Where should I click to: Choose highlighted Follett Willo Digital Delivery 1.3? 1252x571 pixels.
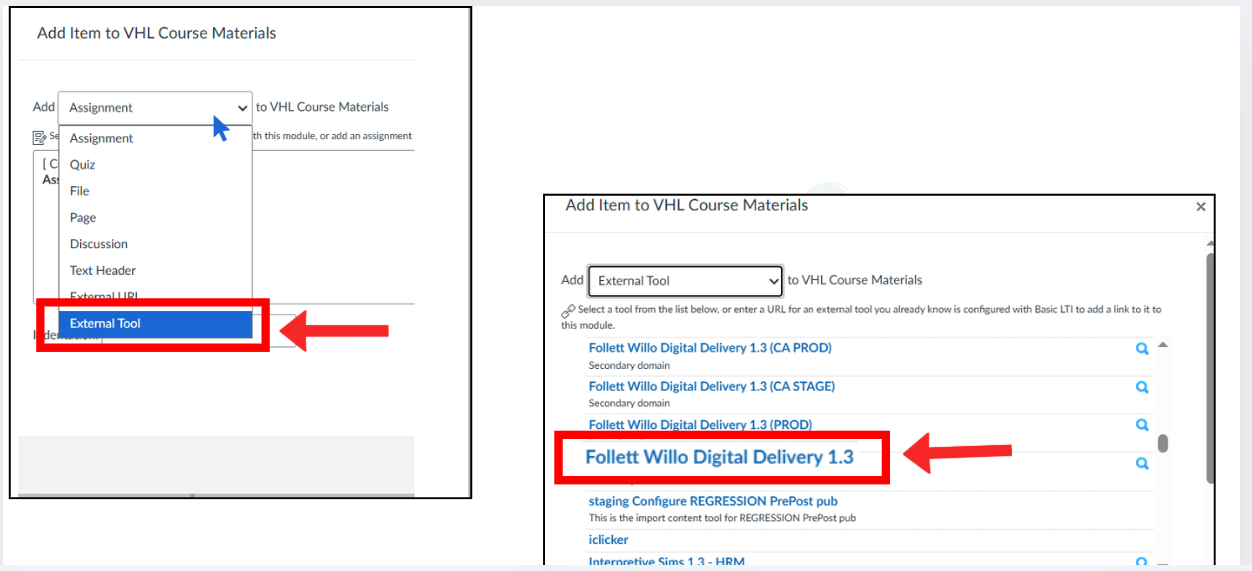[720, 457]
